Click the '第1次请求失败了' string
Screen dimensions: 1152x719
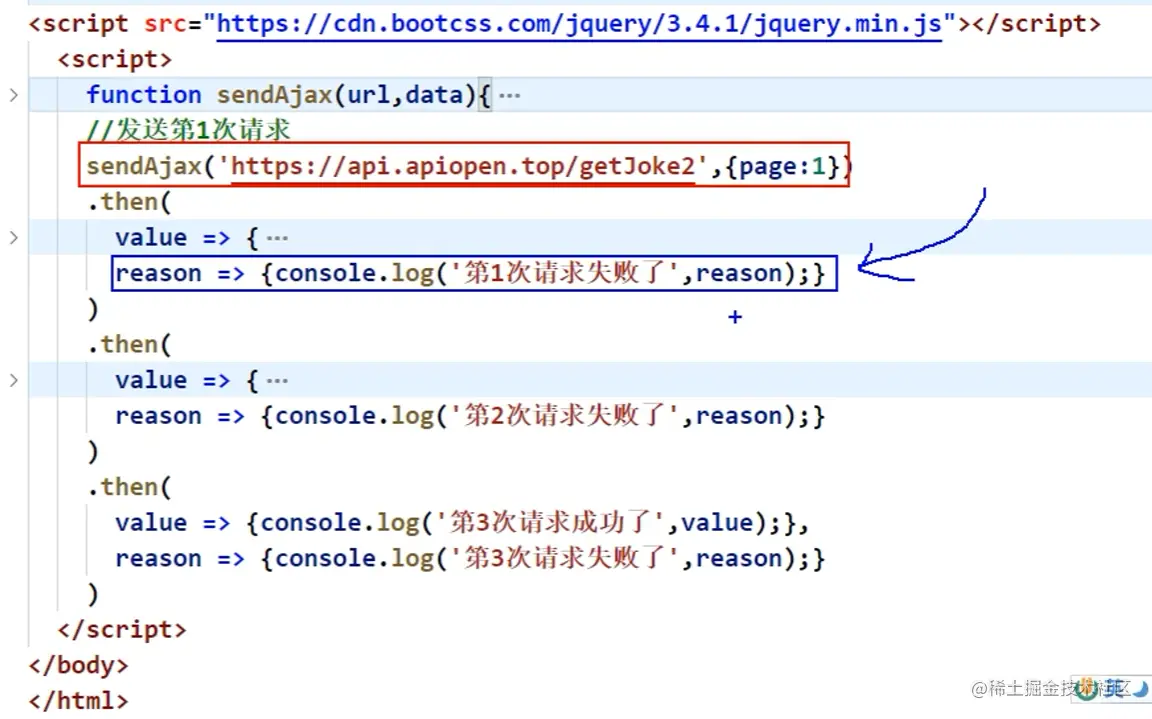[x=564, y=273]
